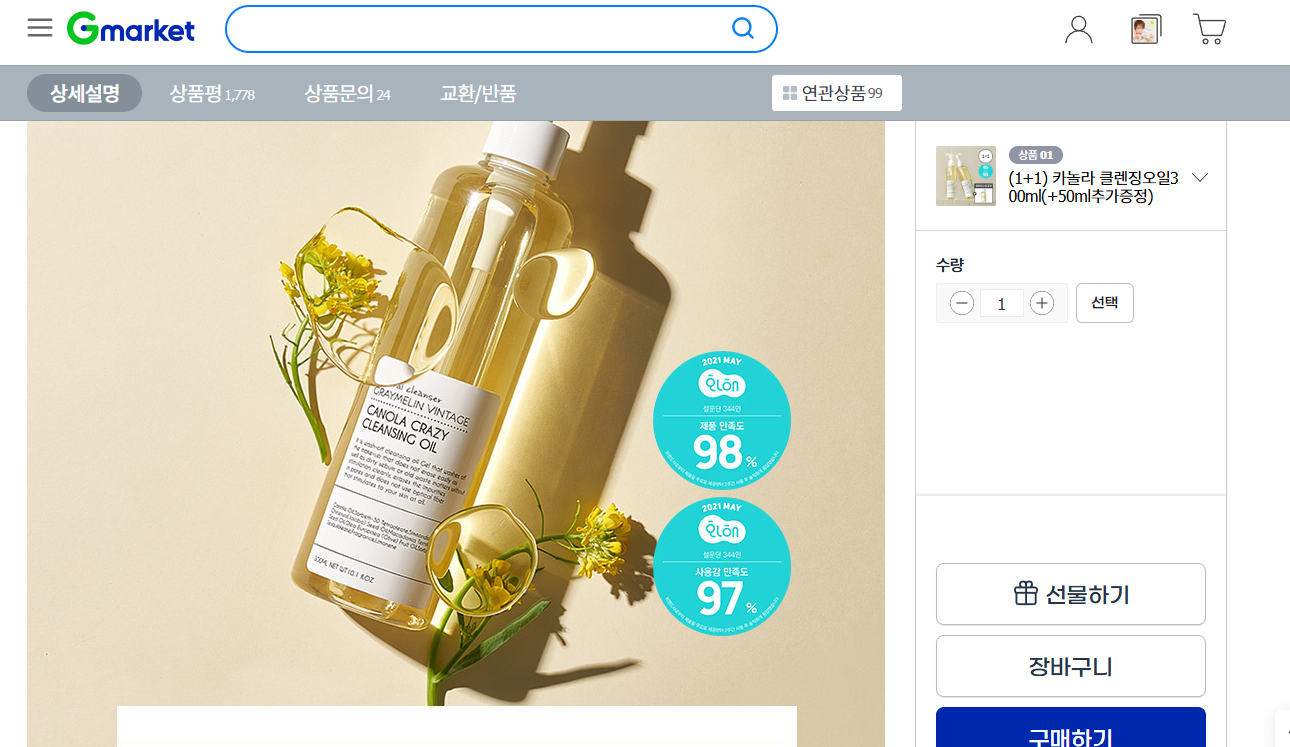
Task: Expand the 상품 01 option dropdown
Action: (x=1200, y=177)
